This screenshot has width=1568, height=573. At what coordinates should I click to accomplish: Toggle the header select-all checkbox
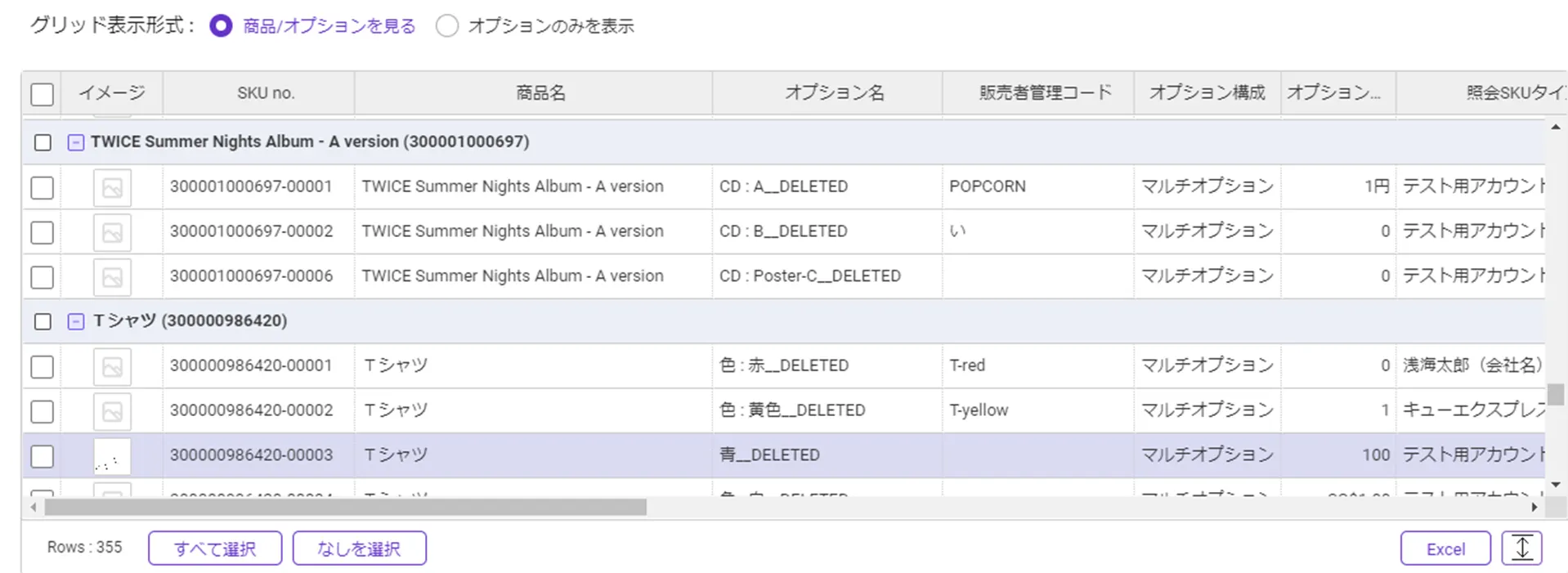click(x=43, y=94)
